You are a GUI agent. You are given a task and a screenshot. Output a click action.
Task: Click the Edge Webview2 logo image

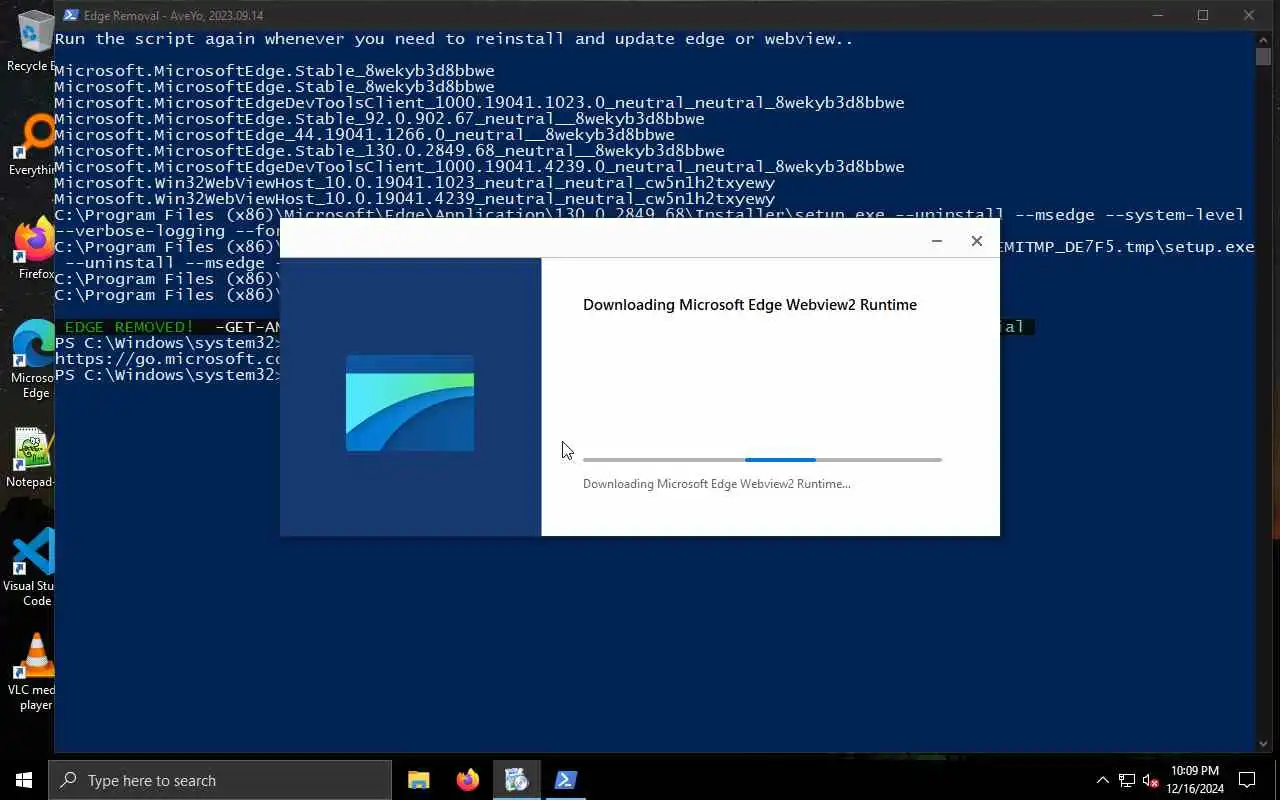click(x=410, y=403)
